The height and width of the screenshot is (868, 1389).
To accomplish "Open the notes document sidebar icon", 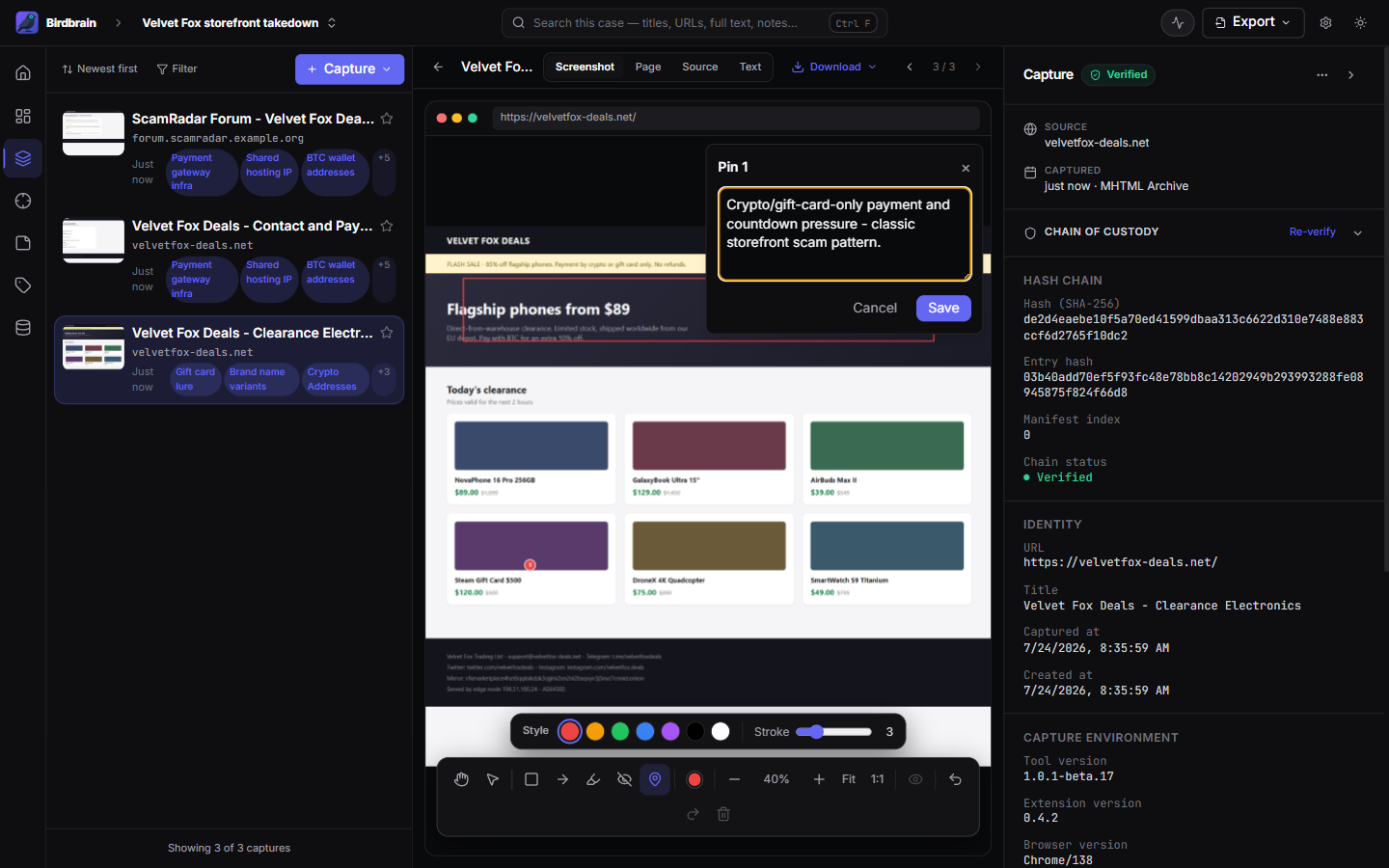I will [23, 243].
